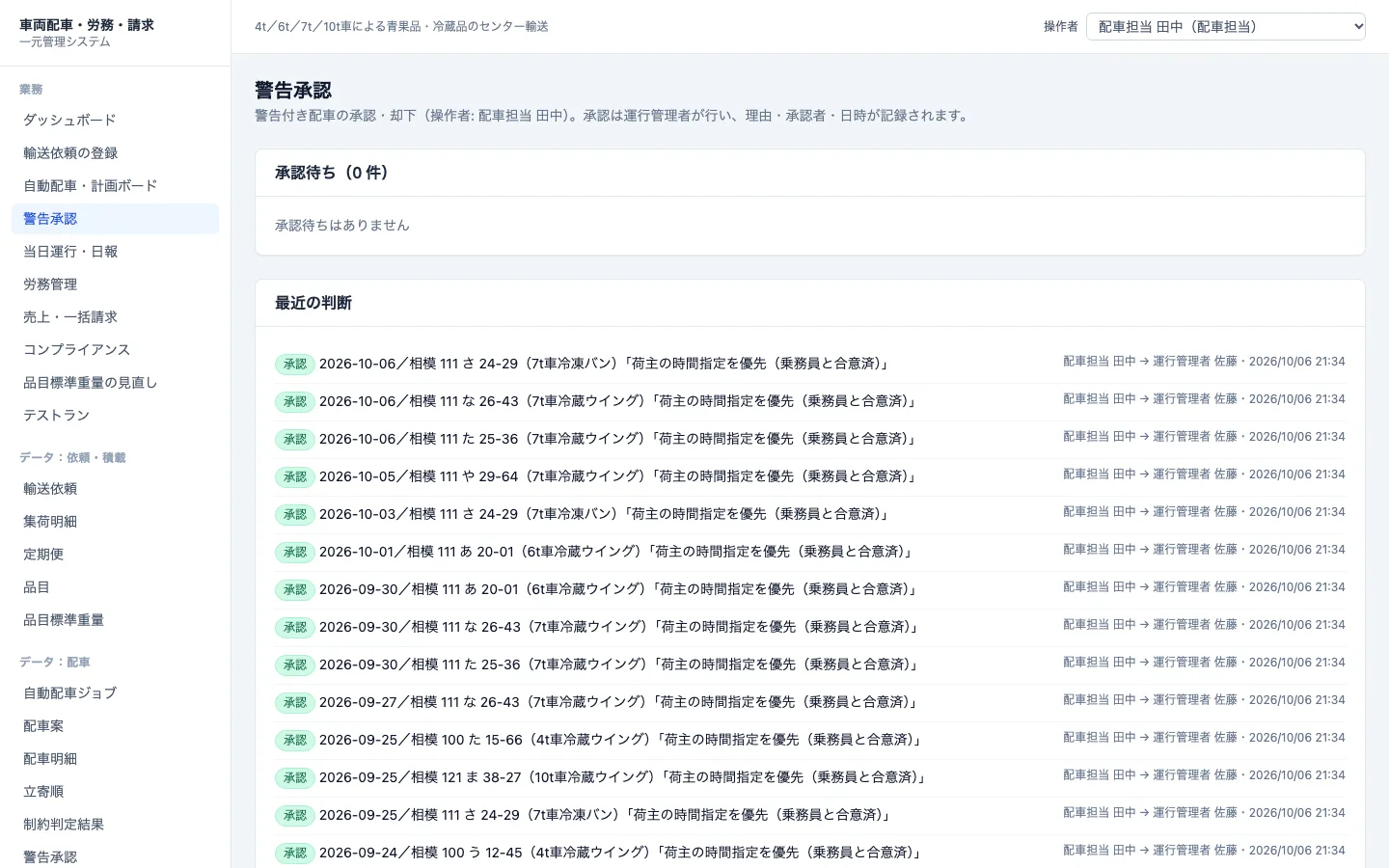Click 承認 badge on 2026-10-06 さ 24-29 row
The width and height of the screenshot is (1389, 868).
[295, 364]
